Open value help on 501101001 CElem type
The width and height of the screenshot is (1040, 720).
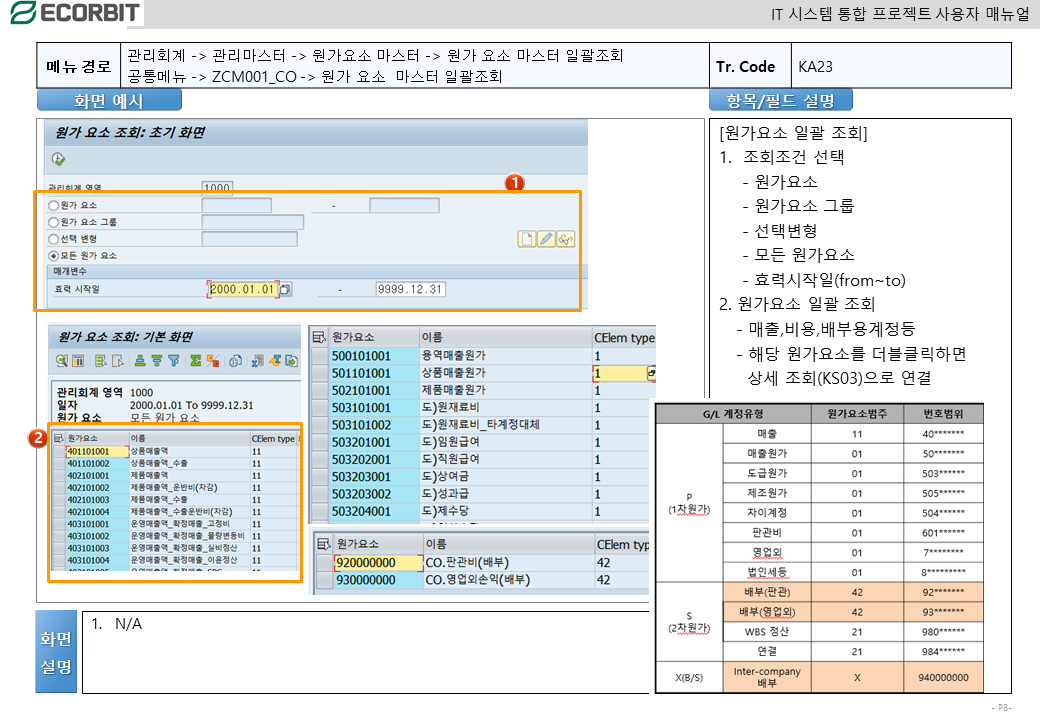click(x=652, y=373)
